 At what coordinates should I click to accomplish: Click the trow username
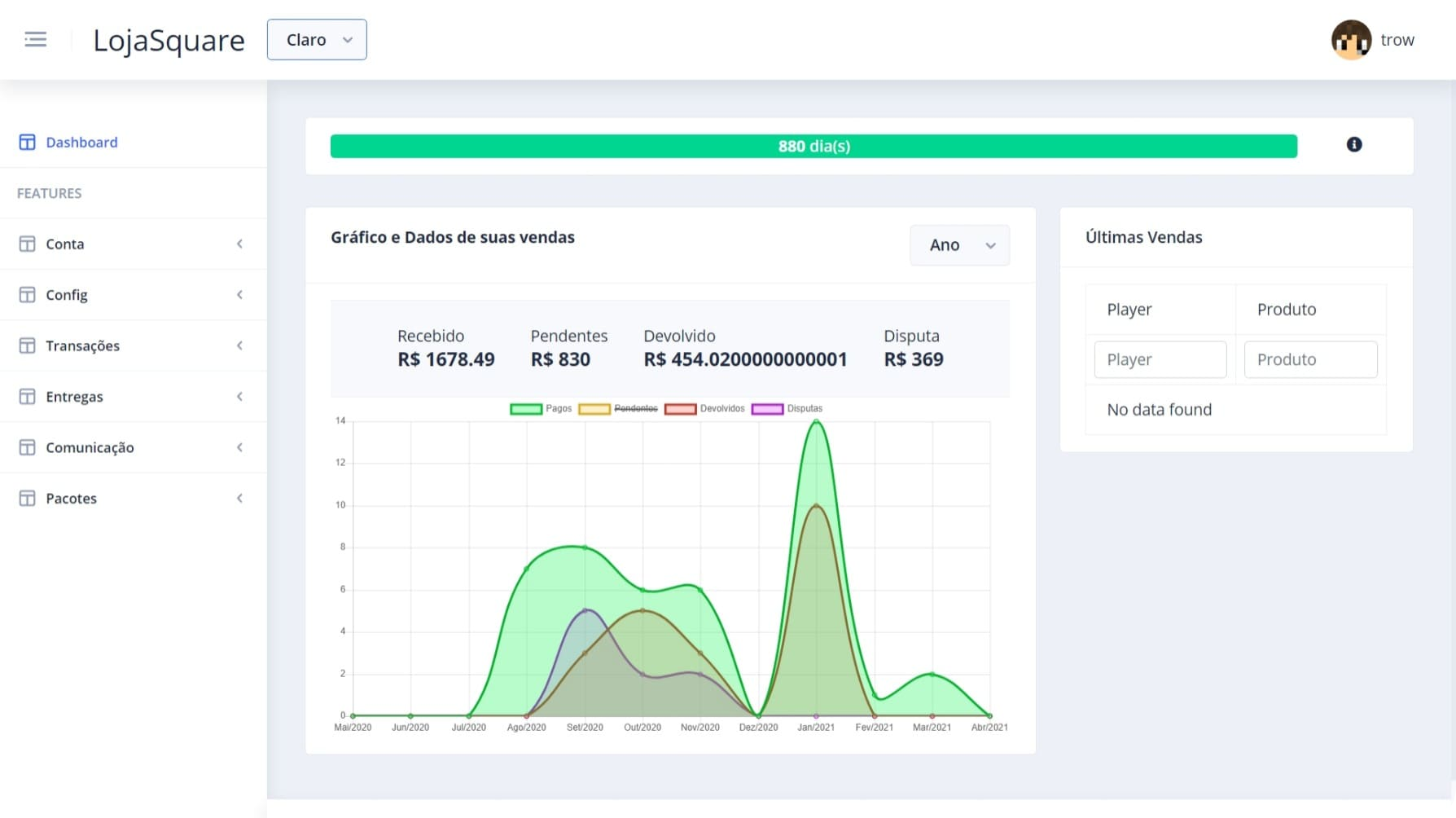1397,40
